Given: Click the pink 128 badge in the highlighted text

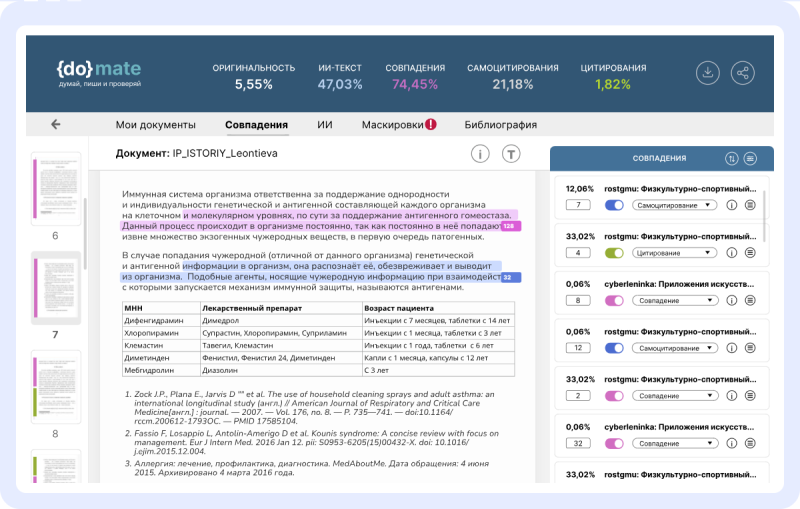Looking at the screenshot, I should coord(511,226).
